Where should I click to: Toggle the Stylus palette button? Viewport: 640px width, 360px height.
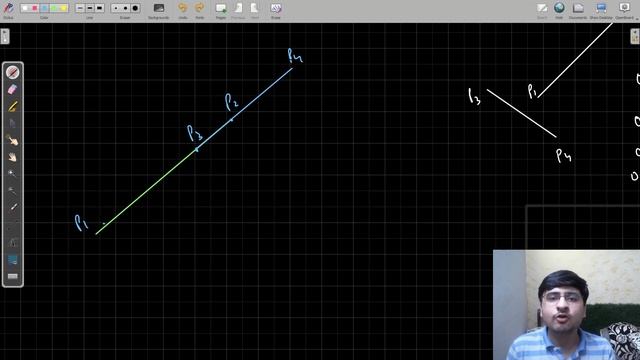click(x=8, y=10)
